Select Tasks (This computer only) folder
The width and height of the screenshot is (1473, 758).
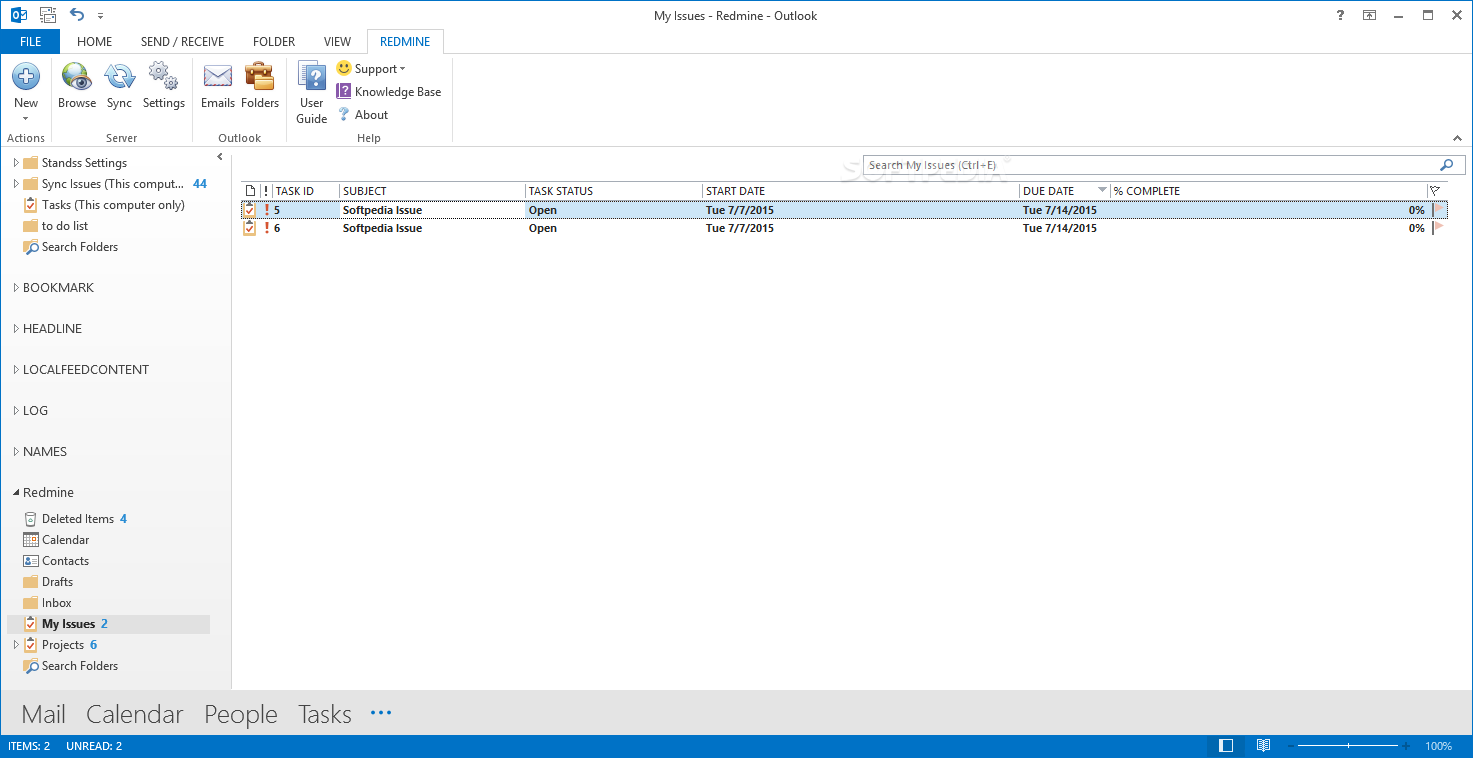(113, 205)
